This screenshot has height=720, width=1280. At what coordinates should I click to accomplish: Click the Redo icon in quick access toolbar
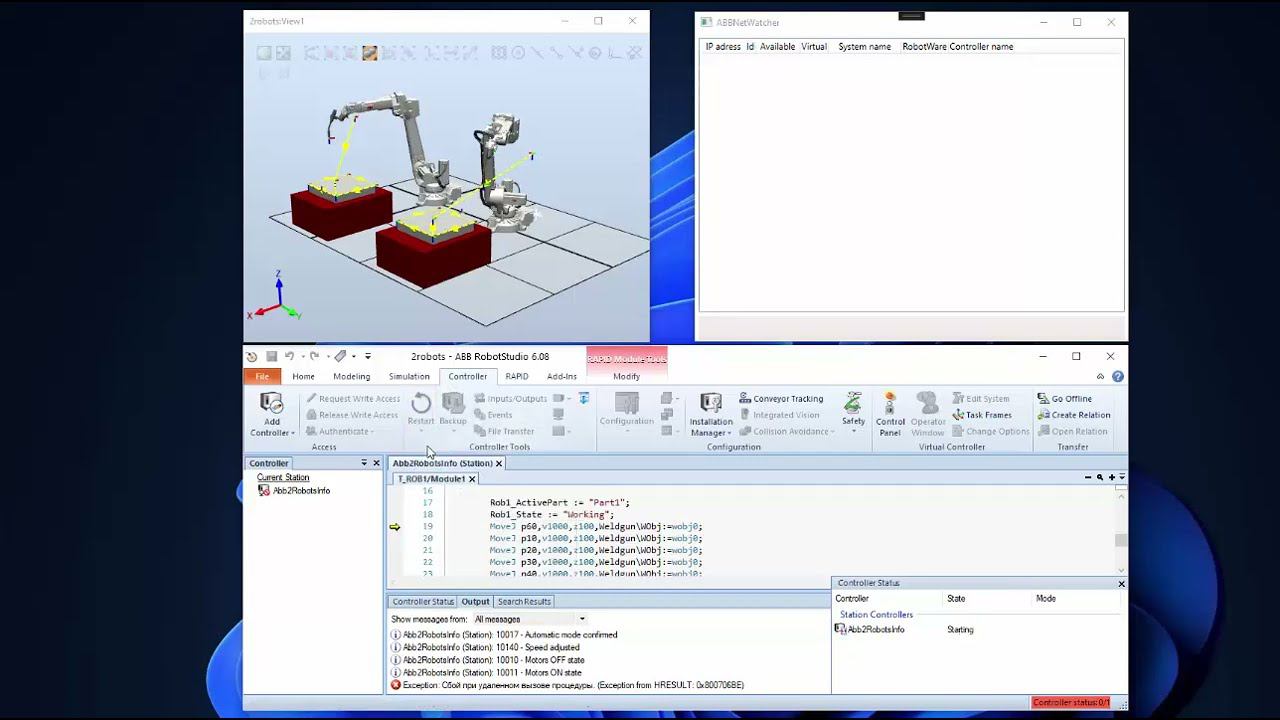(x=314, y=356)
